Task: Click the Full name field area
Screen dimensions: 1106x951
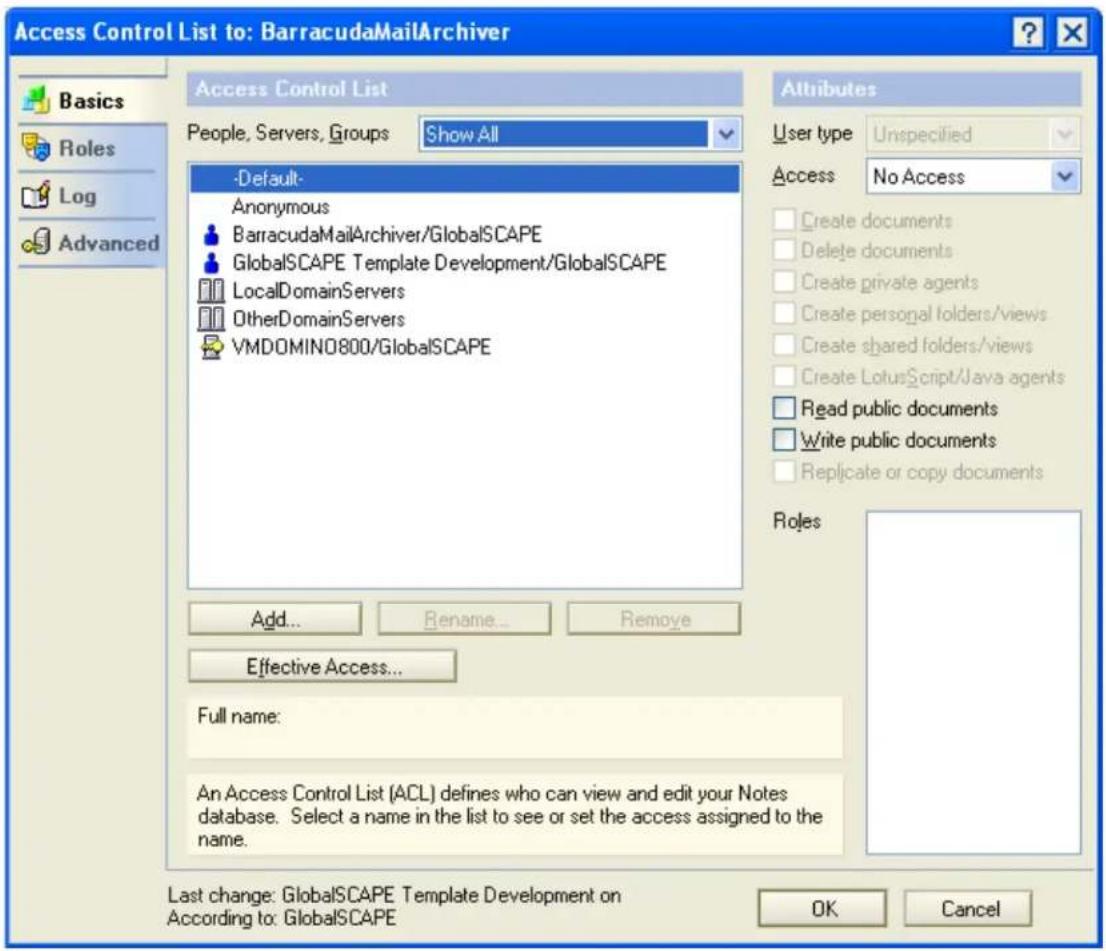Action: pyautogui.click(x=515, y=727)
